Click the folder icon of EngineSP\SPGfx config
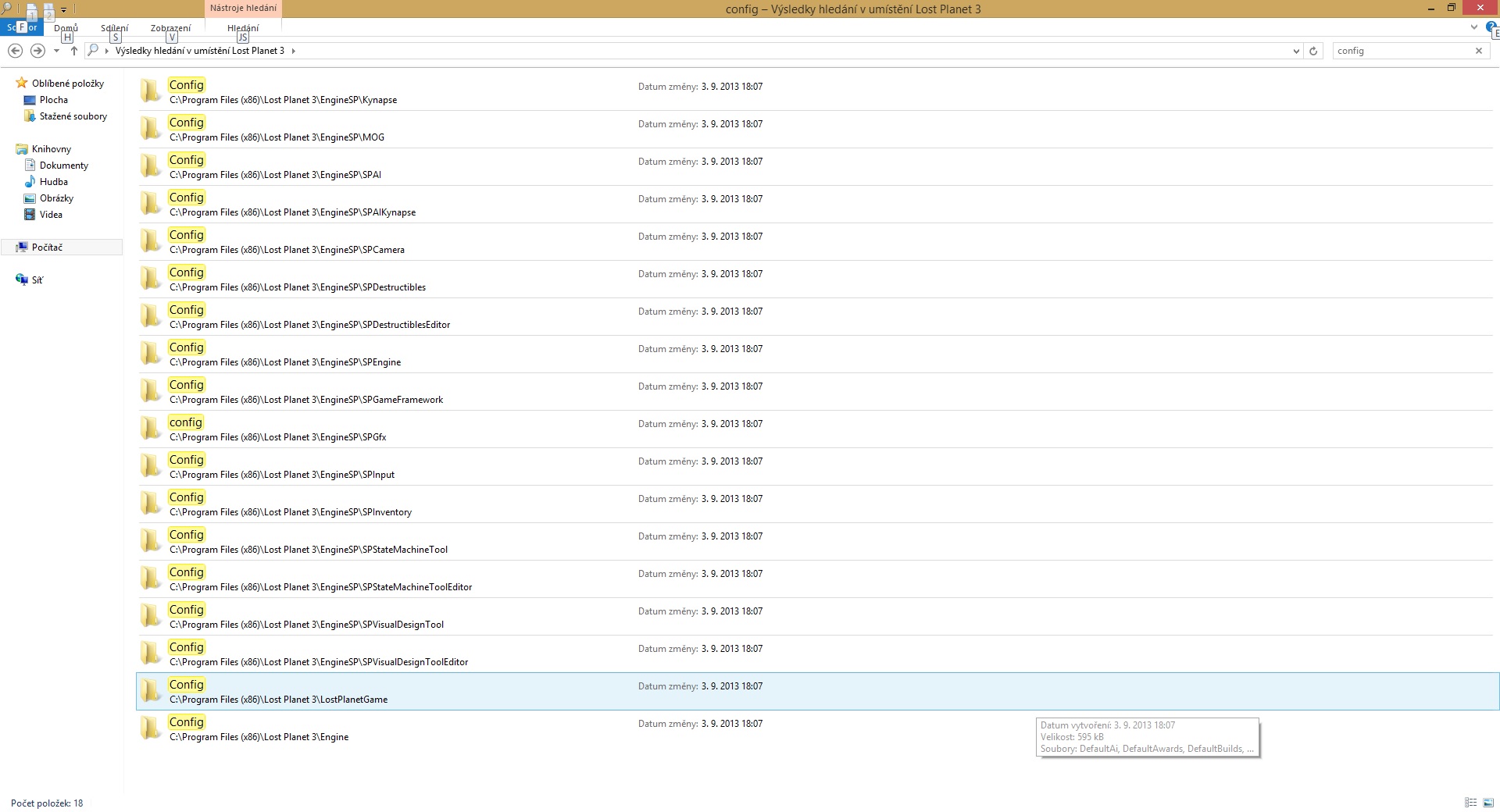The height and width of the screenshot is (812, 1500). [150, 429]
